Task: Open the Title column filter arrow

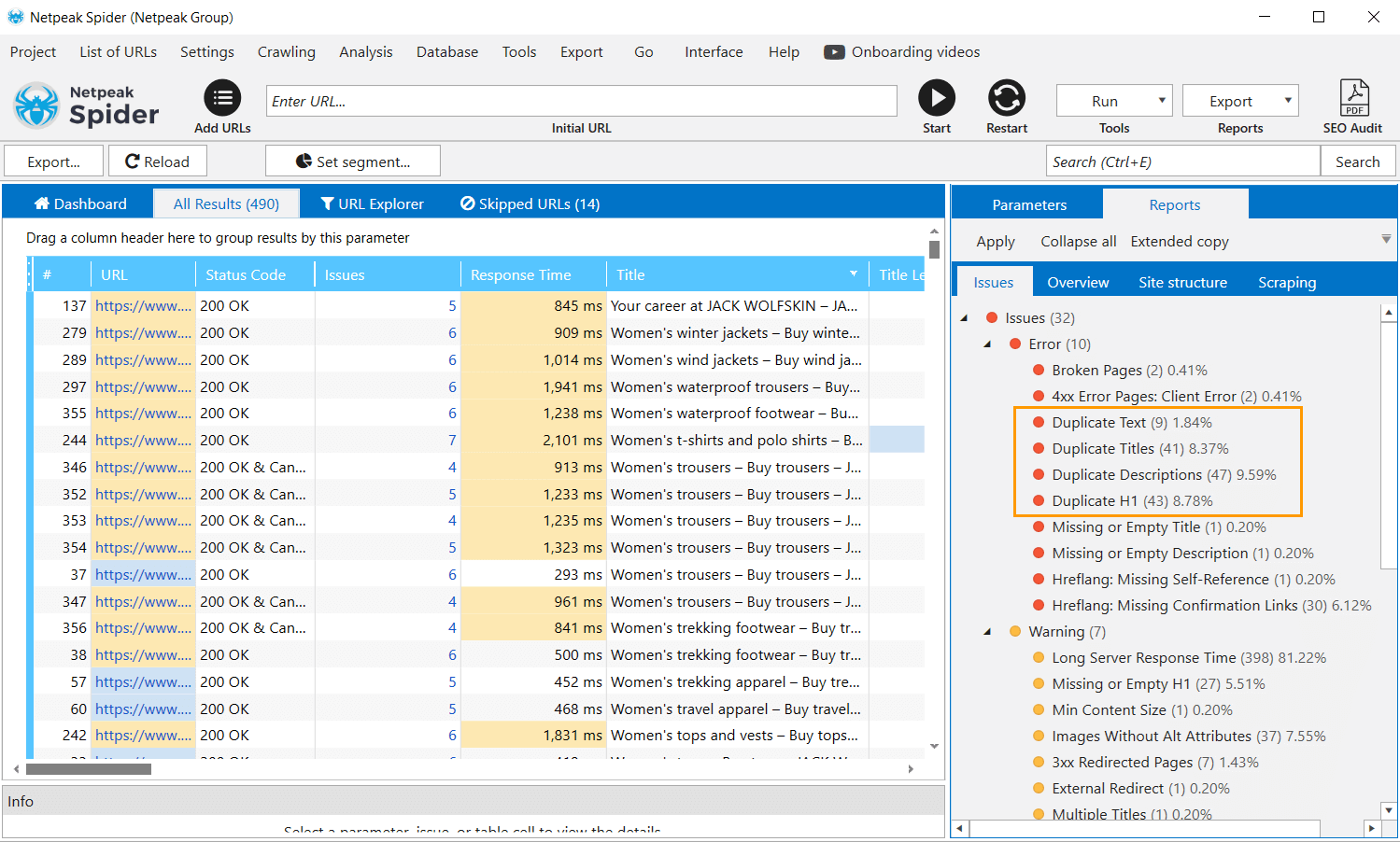Action: click(854, 274)
